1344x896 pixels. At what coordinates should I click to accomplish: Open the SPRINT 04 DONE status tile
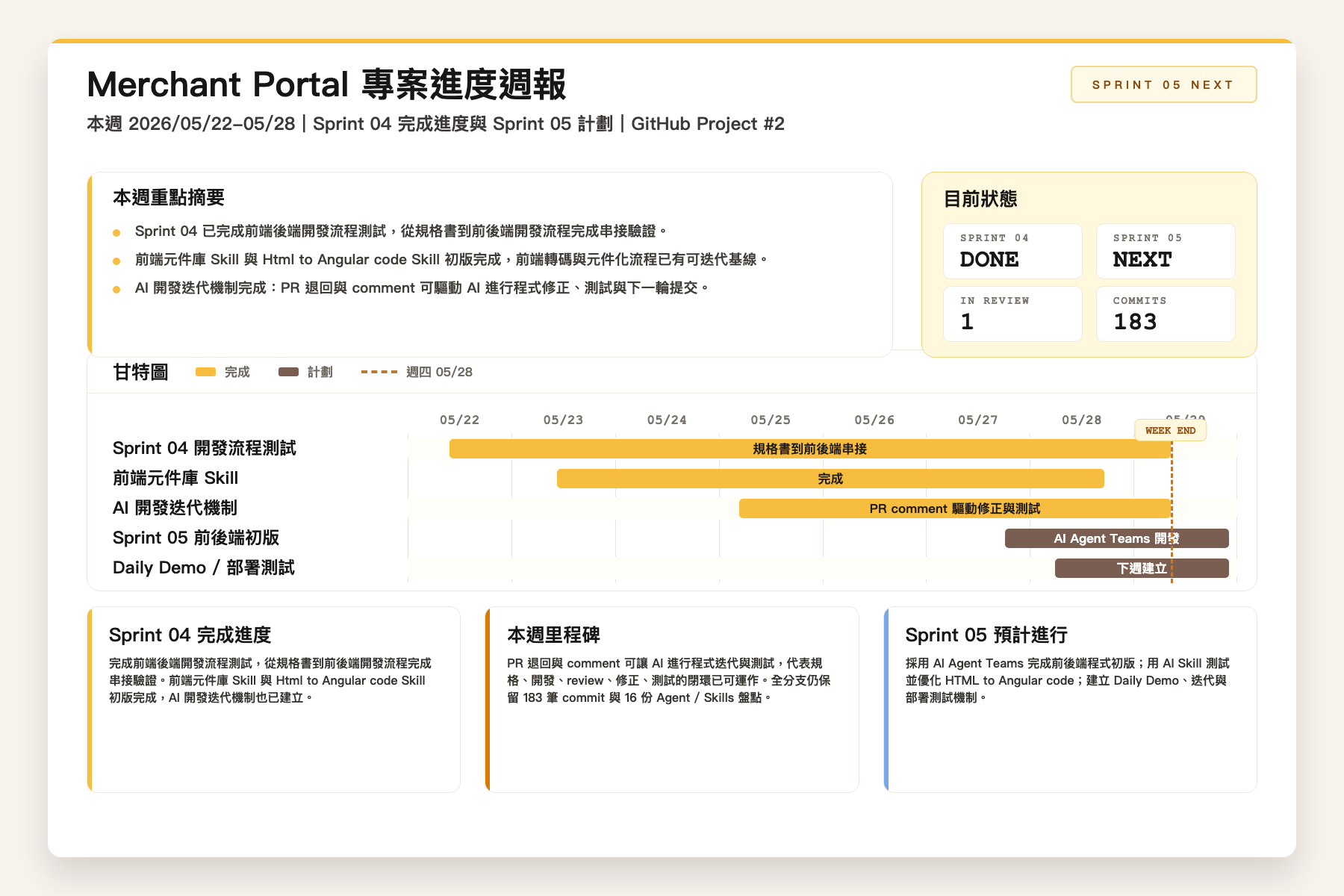coord(1012,251)
